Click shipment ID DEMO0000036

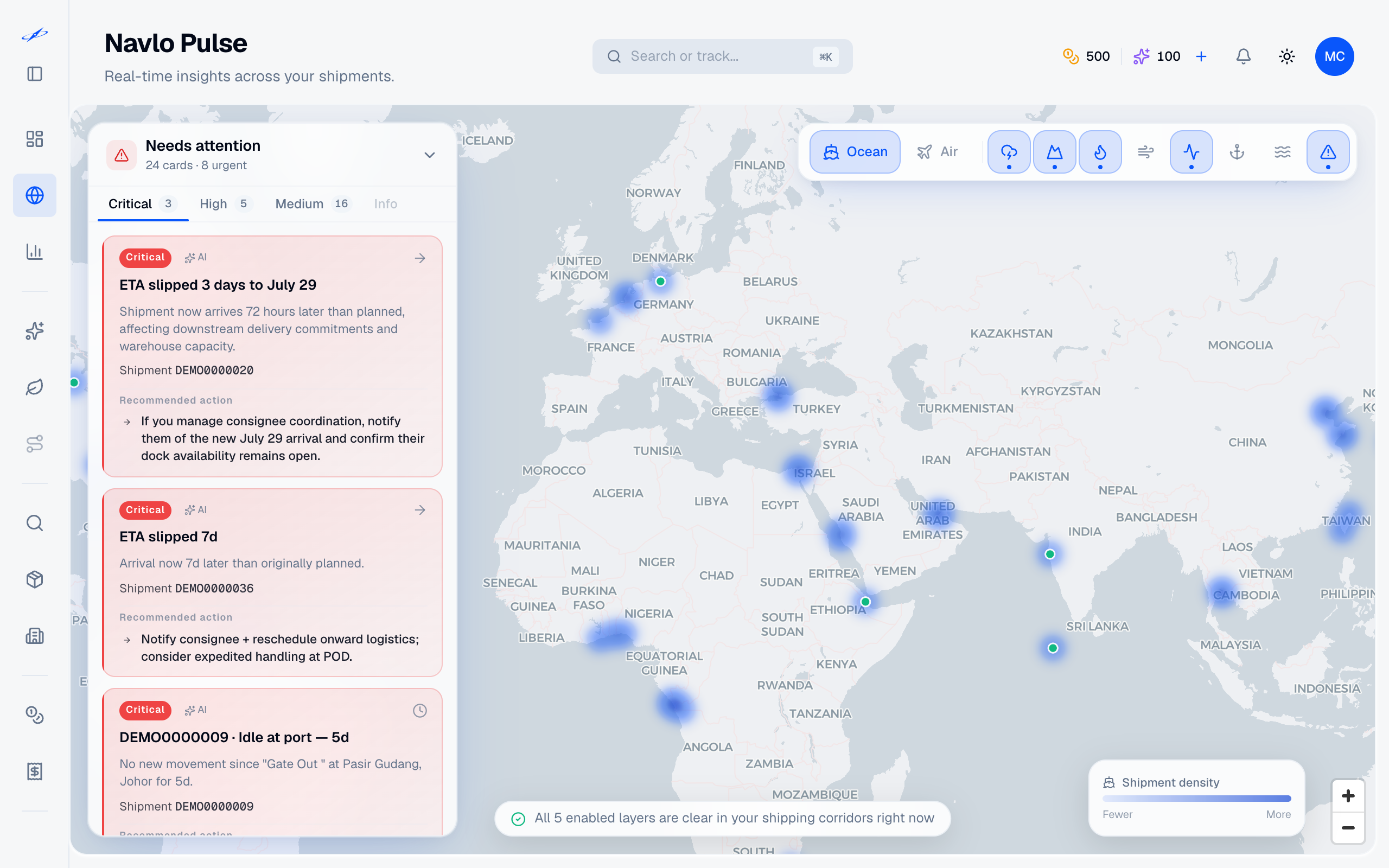(x=214, y=589)
